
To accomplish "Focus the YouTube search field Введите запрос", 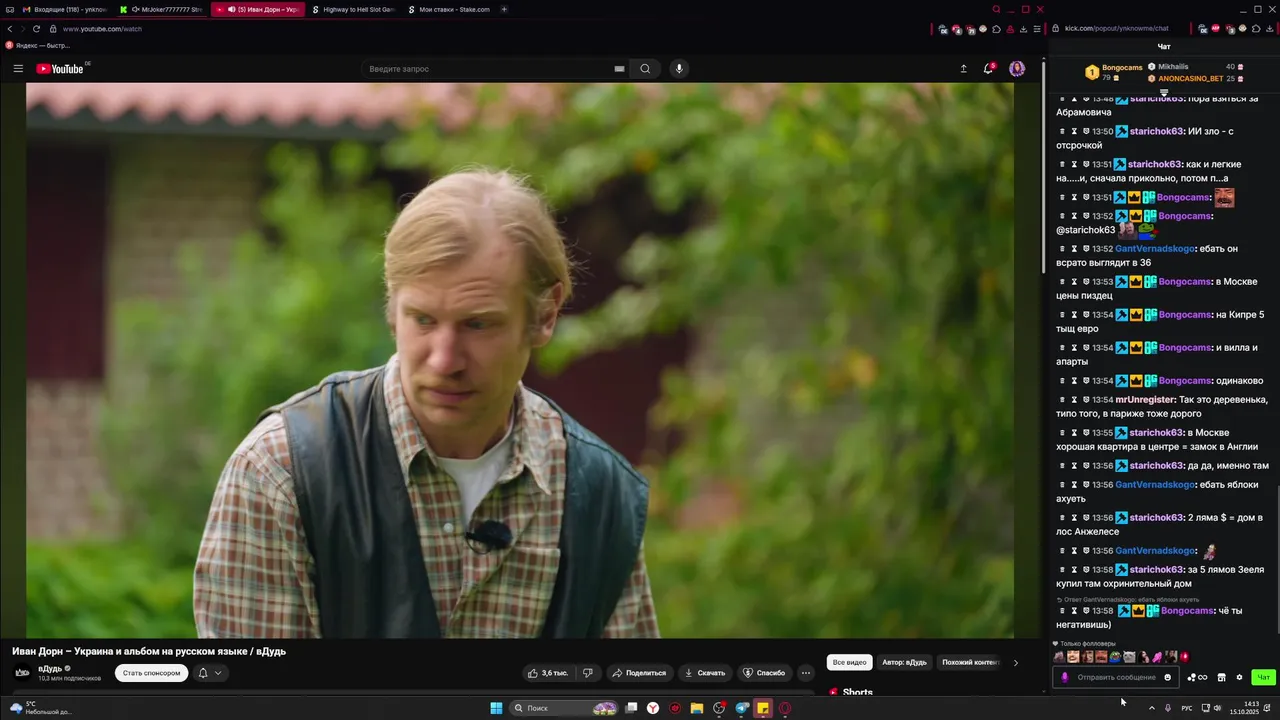I will pos(495,69).
